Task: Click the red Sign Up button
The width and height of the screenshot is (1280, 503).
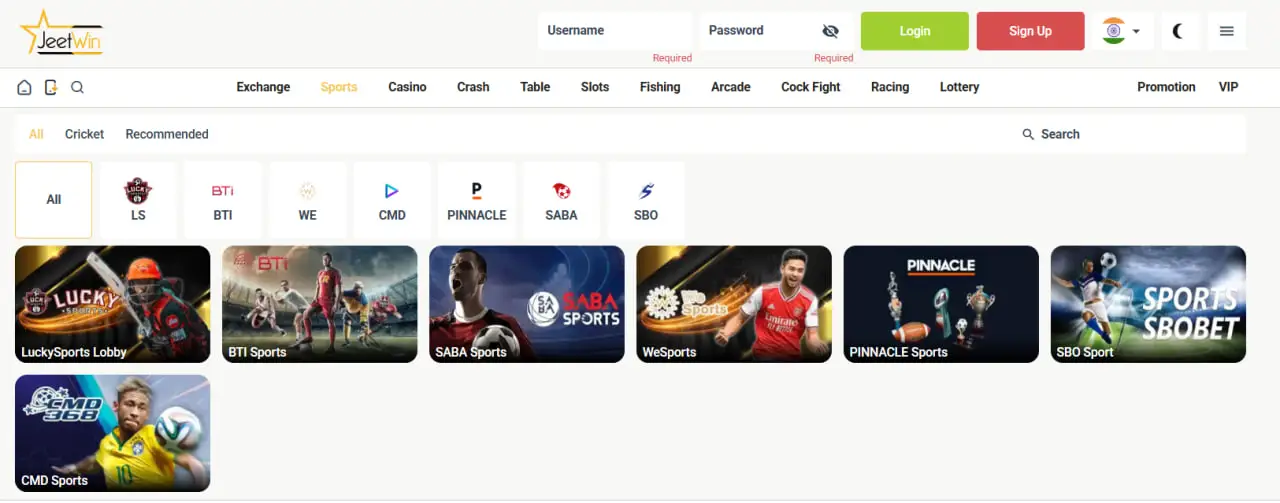Action: click(1030, 31)
